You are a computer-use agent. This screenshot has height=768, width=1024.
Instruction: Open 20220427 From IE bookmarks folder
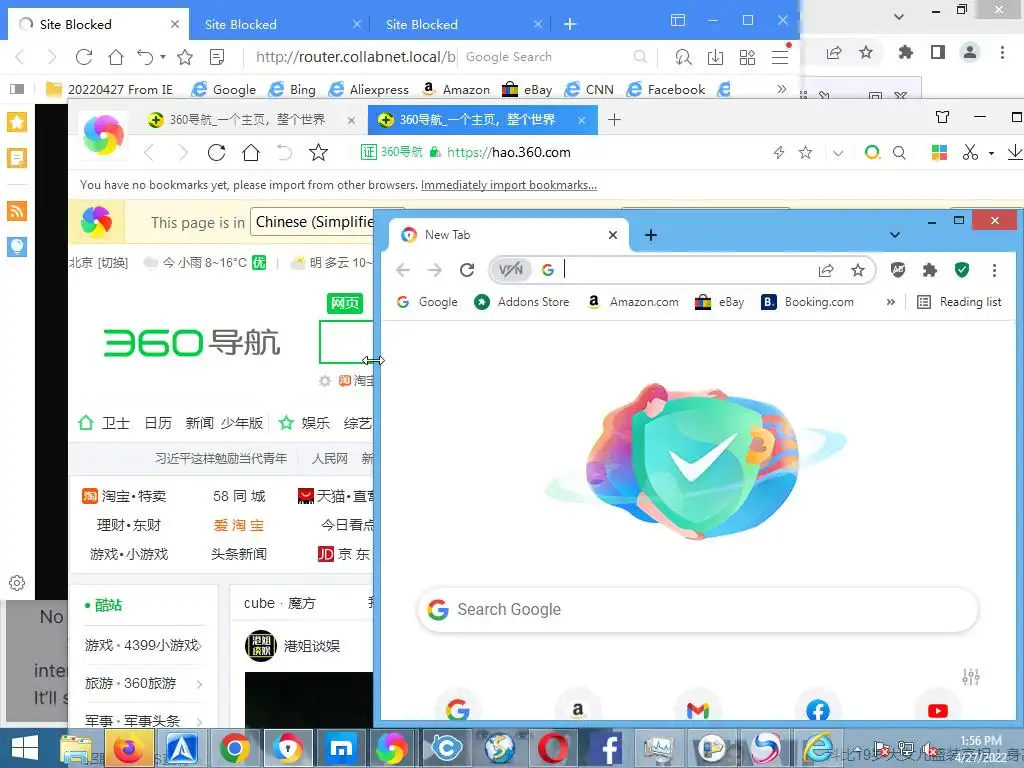110,89
